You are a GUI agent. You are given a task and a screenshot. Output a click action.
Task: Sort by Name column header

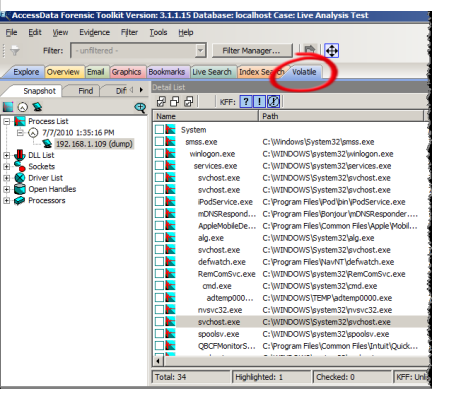tap(205, 116)
